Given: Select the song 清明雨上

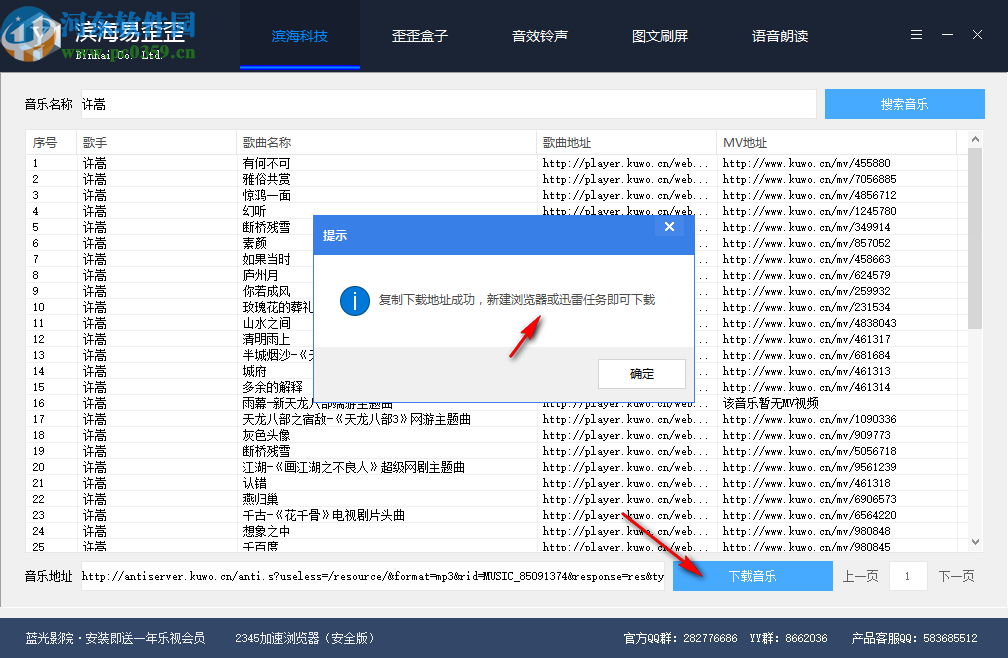Looking at the screenshot, I should (267, 339).
